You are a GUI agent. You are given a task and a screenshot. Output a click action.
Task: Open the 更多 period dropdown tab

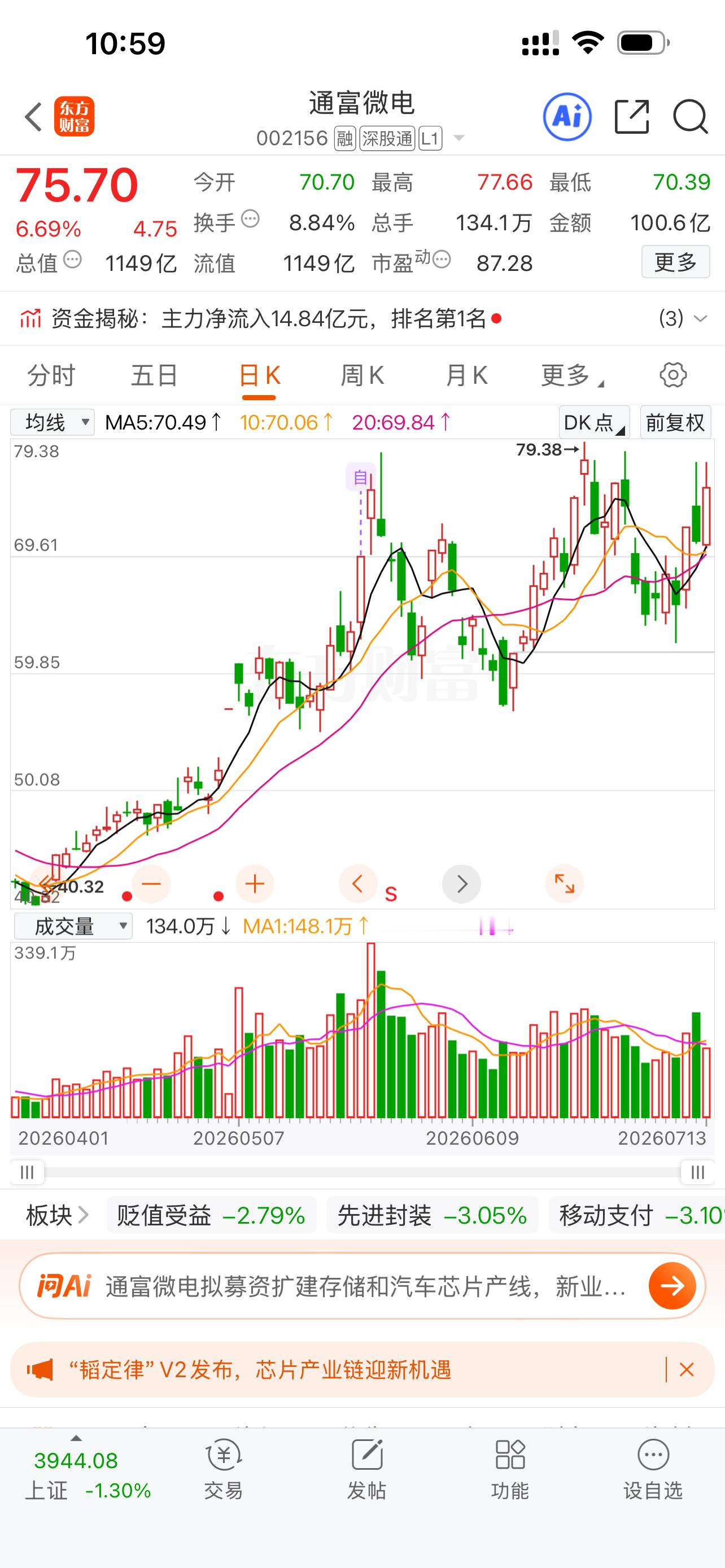(x=572, y=375)
